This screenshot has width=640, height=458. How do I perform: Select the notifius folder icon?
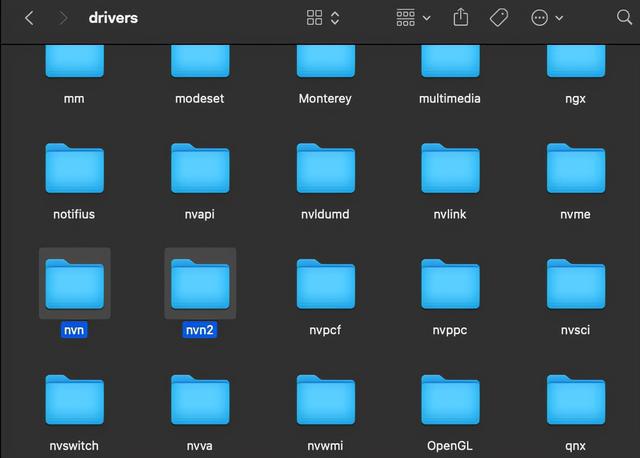click(x=75, y=168)
